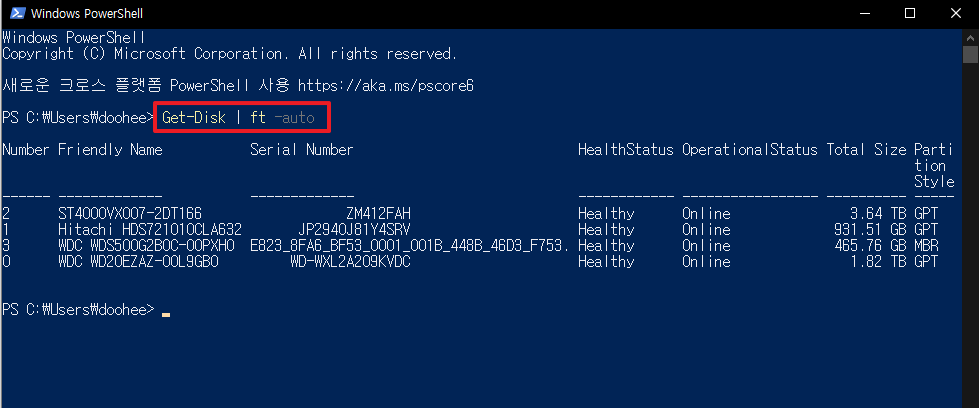Click the https://aka.ms/pscore6 link text
The image size is (979, 408).
(385, 86)
